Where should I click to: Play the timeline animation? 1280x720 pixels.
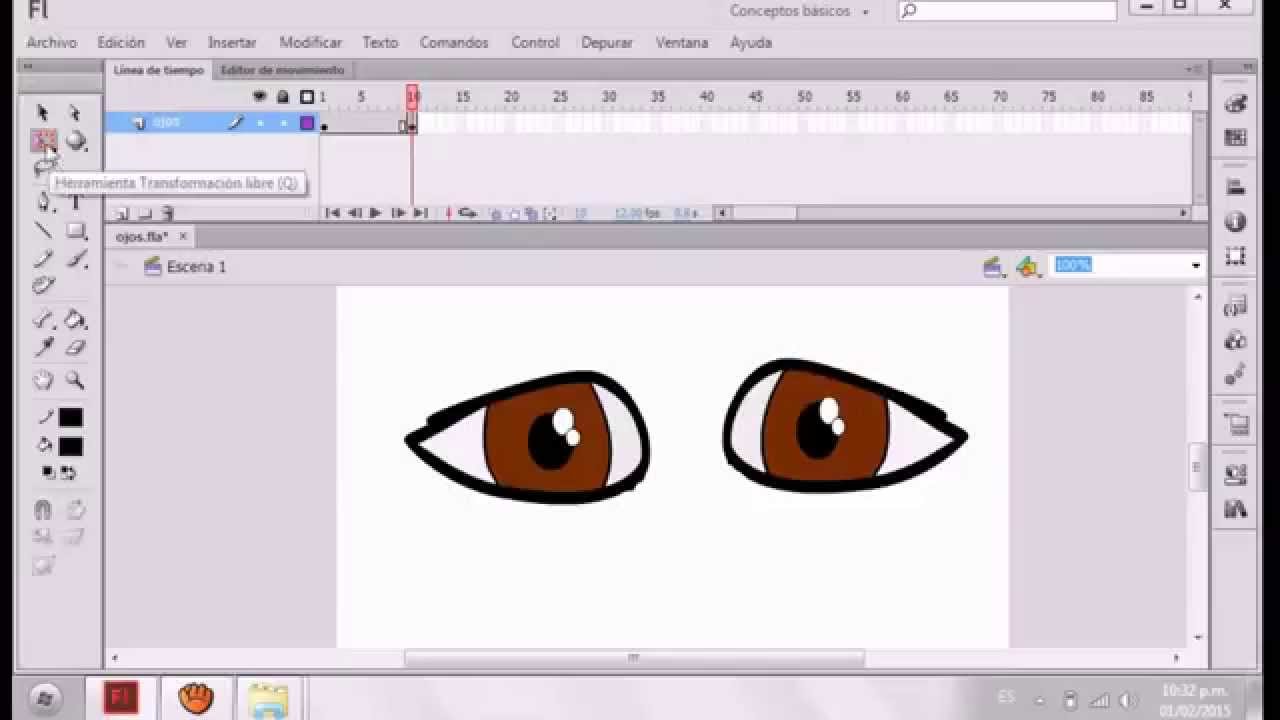(x=376, y=213)
